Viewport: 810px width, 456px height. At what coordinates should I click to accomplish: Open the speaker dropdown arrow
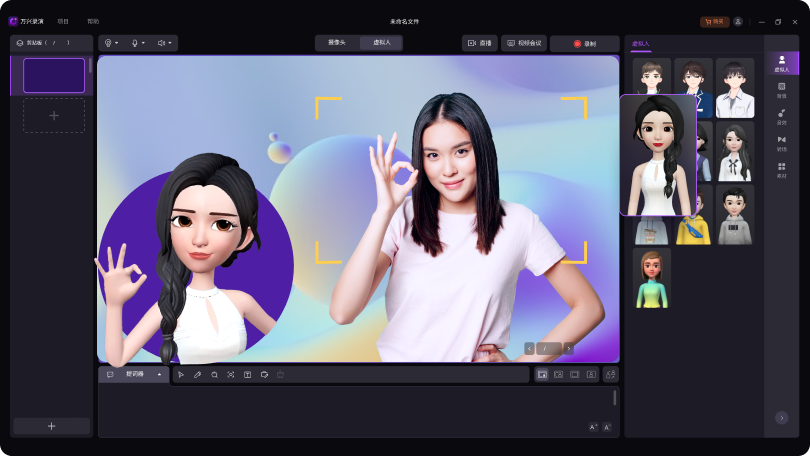pos(169,43)
